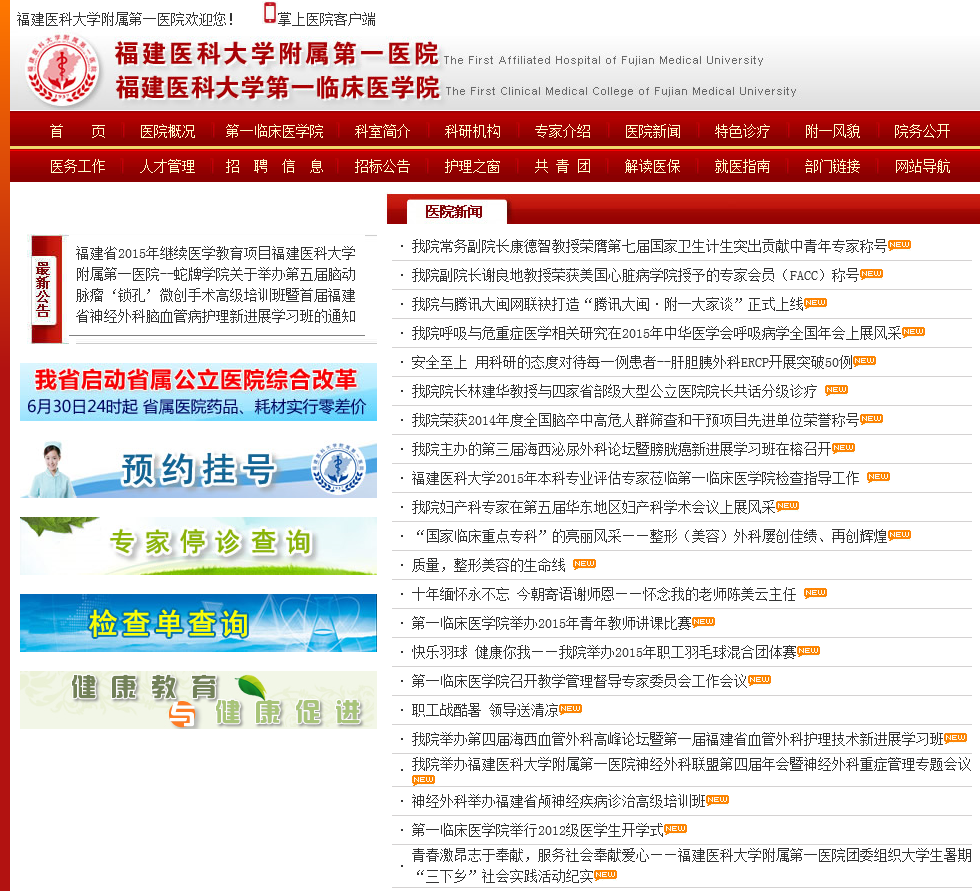
Task: Open news on 第四届海西血管外科高峰论坛
Action: click(678, 740)
